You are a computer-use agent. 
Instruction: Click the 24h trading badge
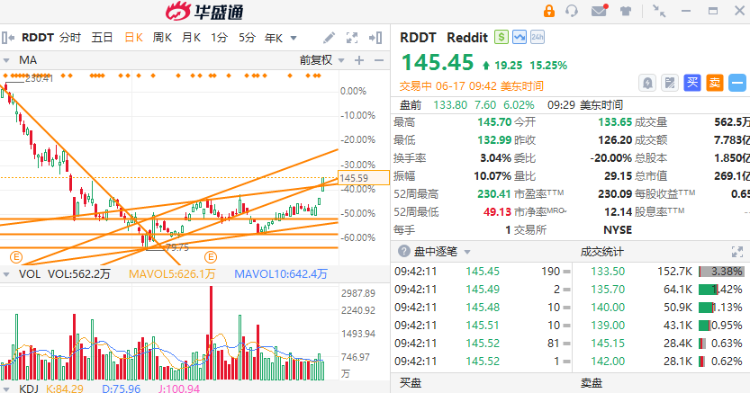tap(537, 37)
